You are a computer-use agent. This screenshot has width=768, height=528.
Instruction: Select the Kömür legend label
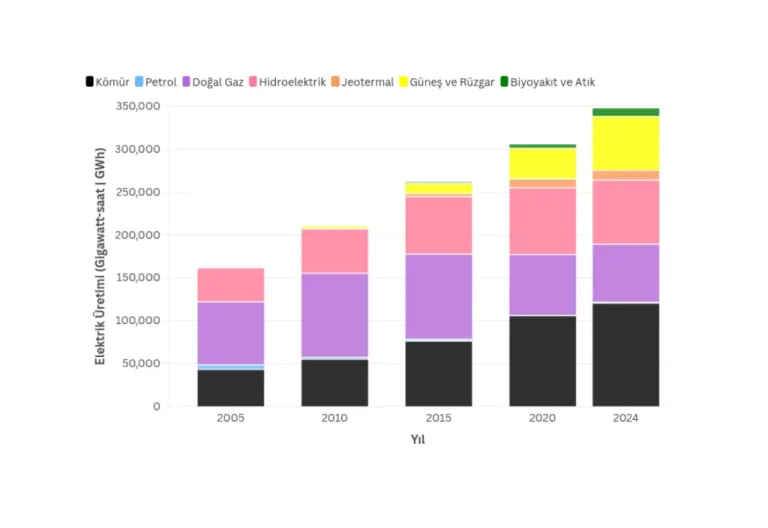pos(112,82)
